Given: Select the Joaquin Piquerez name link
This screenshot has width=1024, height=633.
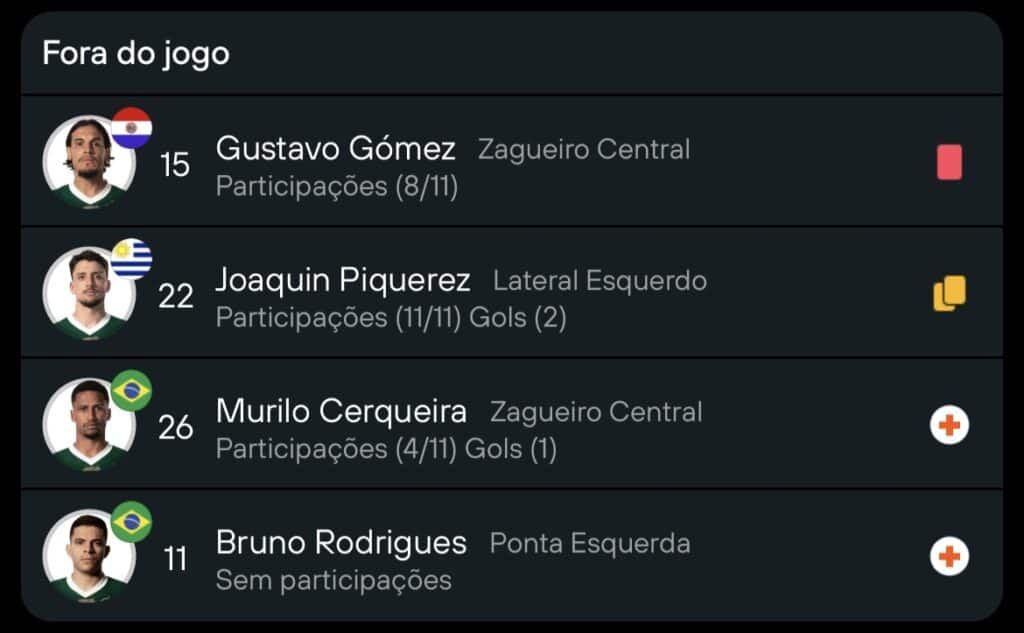Looking at the screenshot, I should (343, 280).
